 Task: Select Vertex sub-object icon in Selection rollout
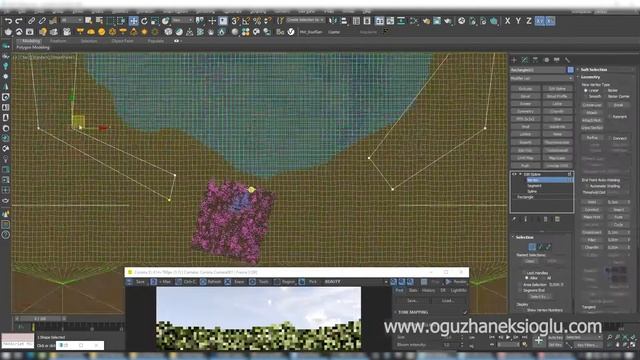click(532, 247)
